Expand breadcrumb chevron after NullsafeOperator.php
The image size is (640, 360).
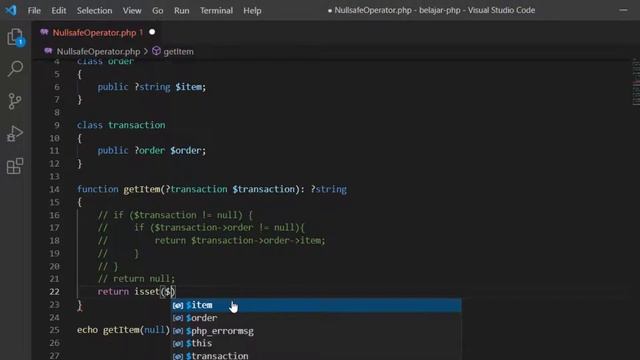pyautogui.click(x=146, y=51)
